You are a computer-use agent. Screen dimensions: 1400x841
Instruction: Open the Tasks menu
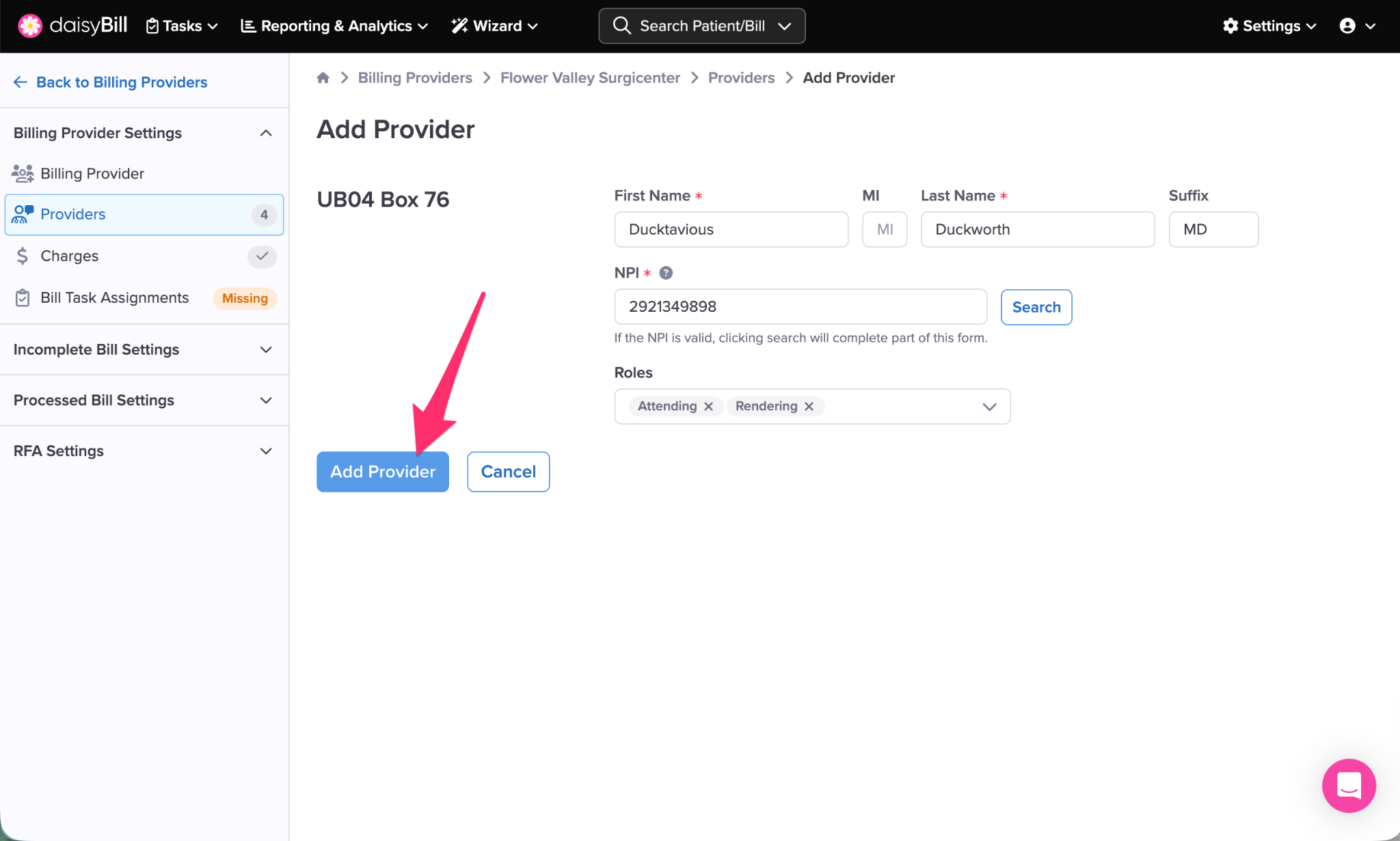182,26
